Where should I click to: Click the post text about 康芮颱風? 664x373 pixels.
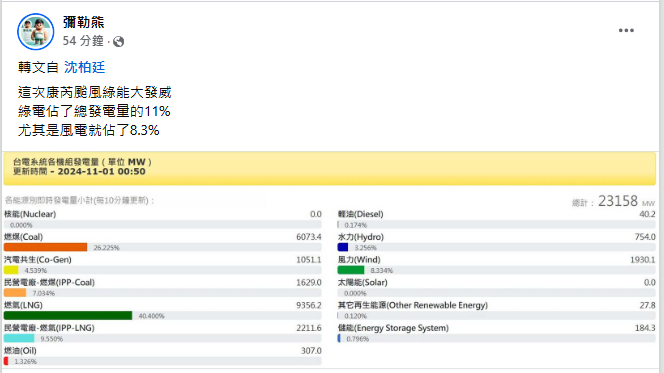tap(94, 111)
